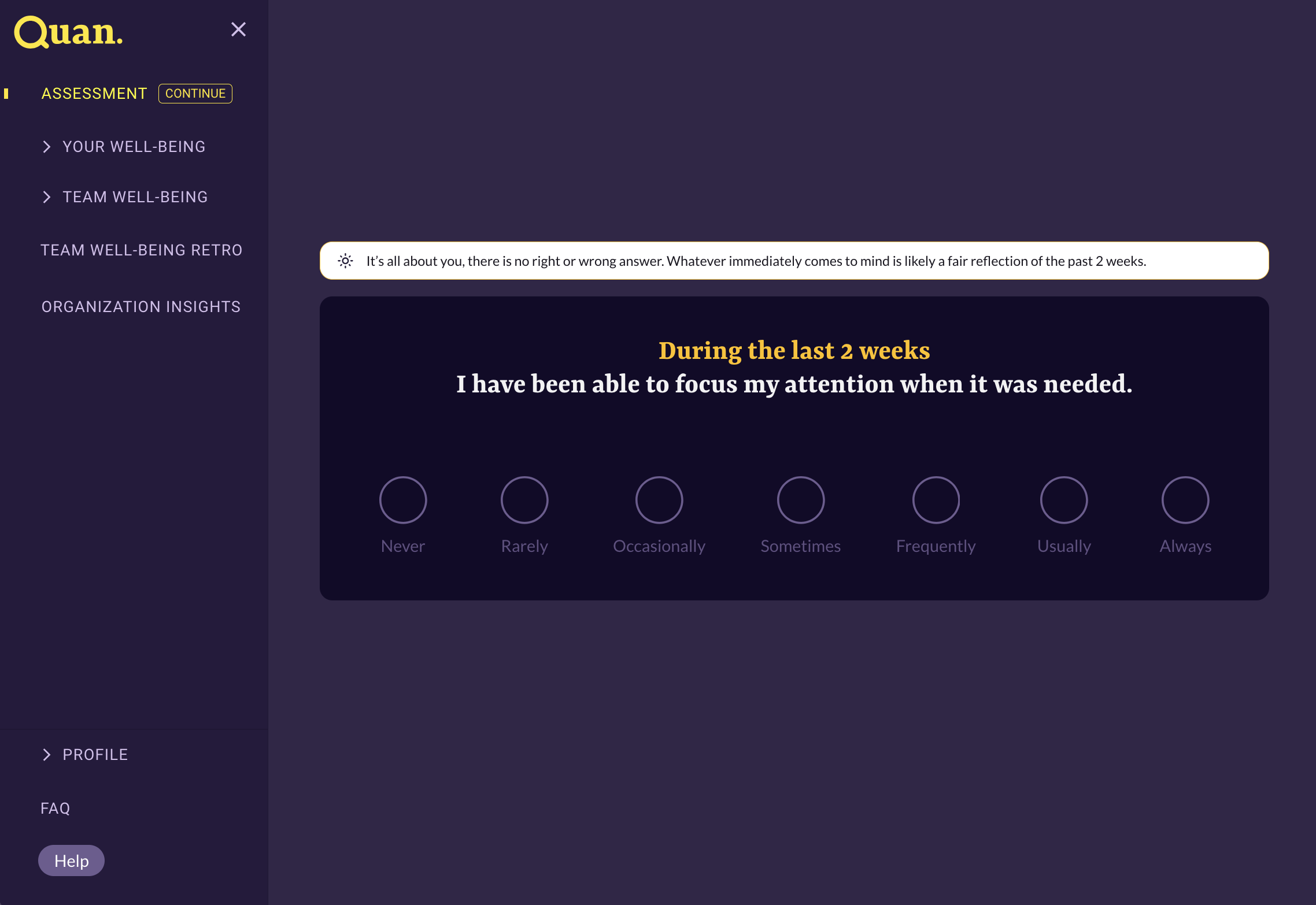Choose the Occasionally radio circle
1316x905 pixels.
[659, 500]
